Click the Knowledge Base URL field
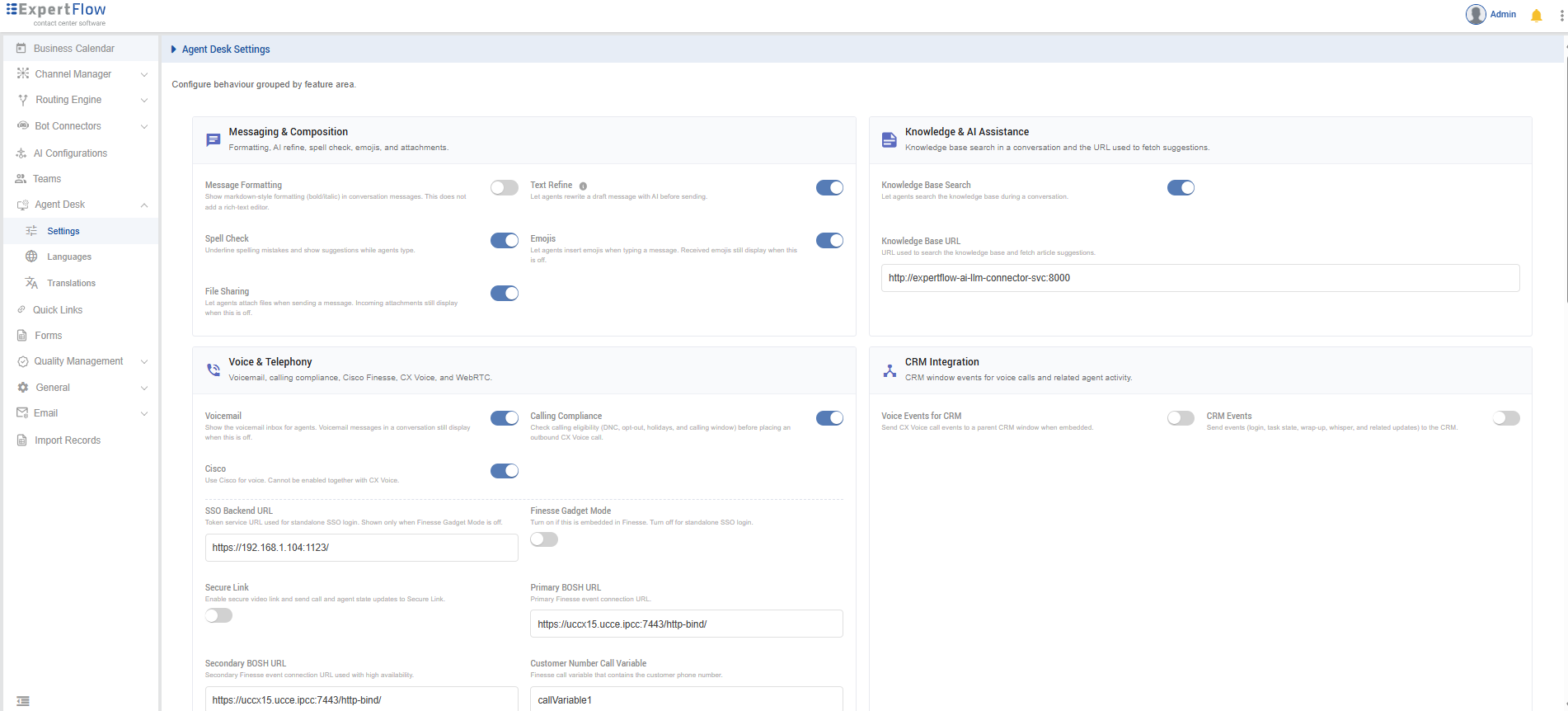This screenshot has height=711, width=1568. [x=1200, y=278]
